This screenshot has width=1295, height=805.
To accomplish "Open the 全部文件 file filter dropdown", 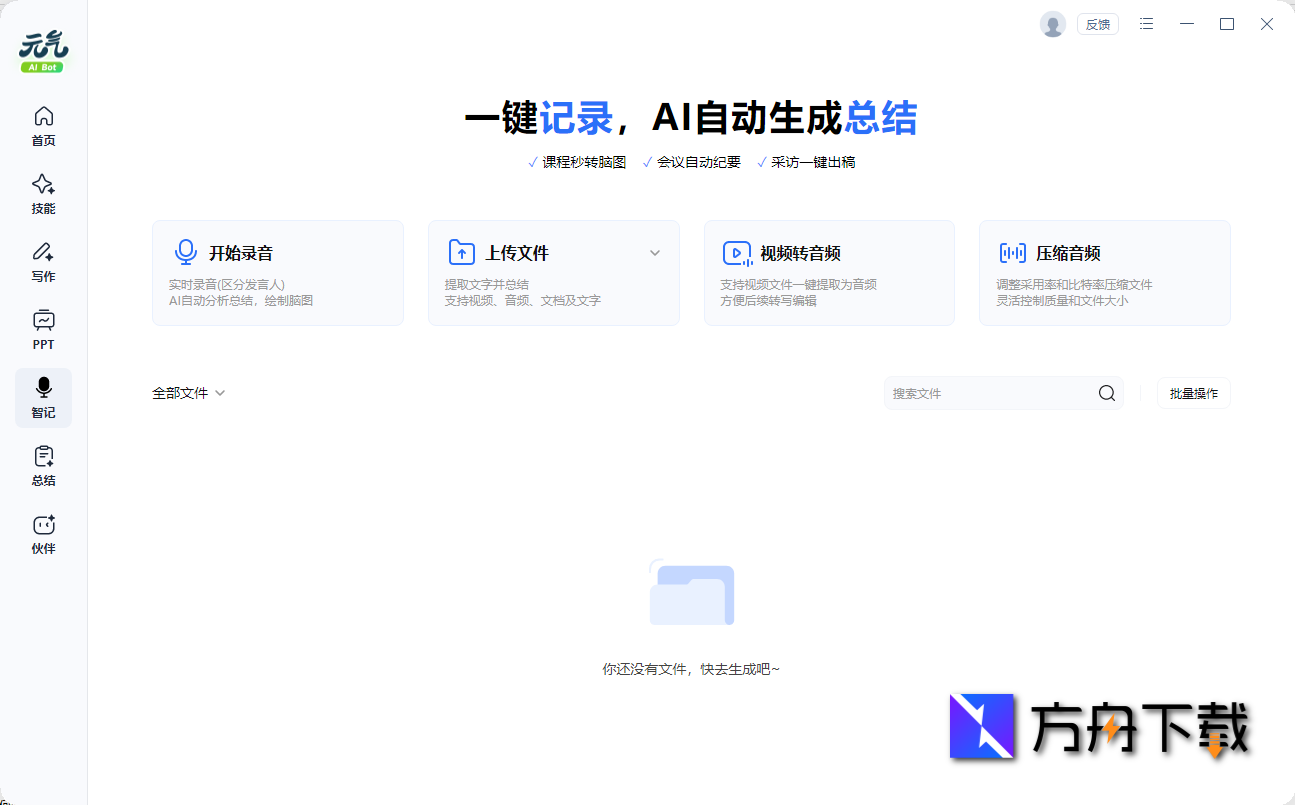I will click(188, 393).
